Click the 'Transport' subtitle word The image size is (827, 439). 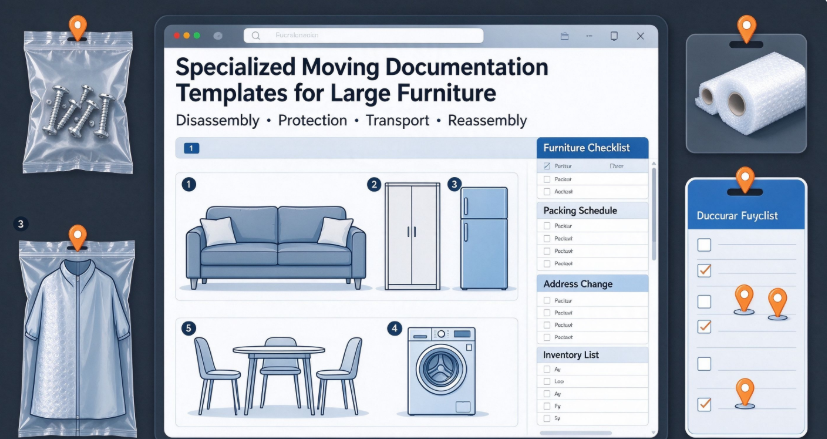398,121
